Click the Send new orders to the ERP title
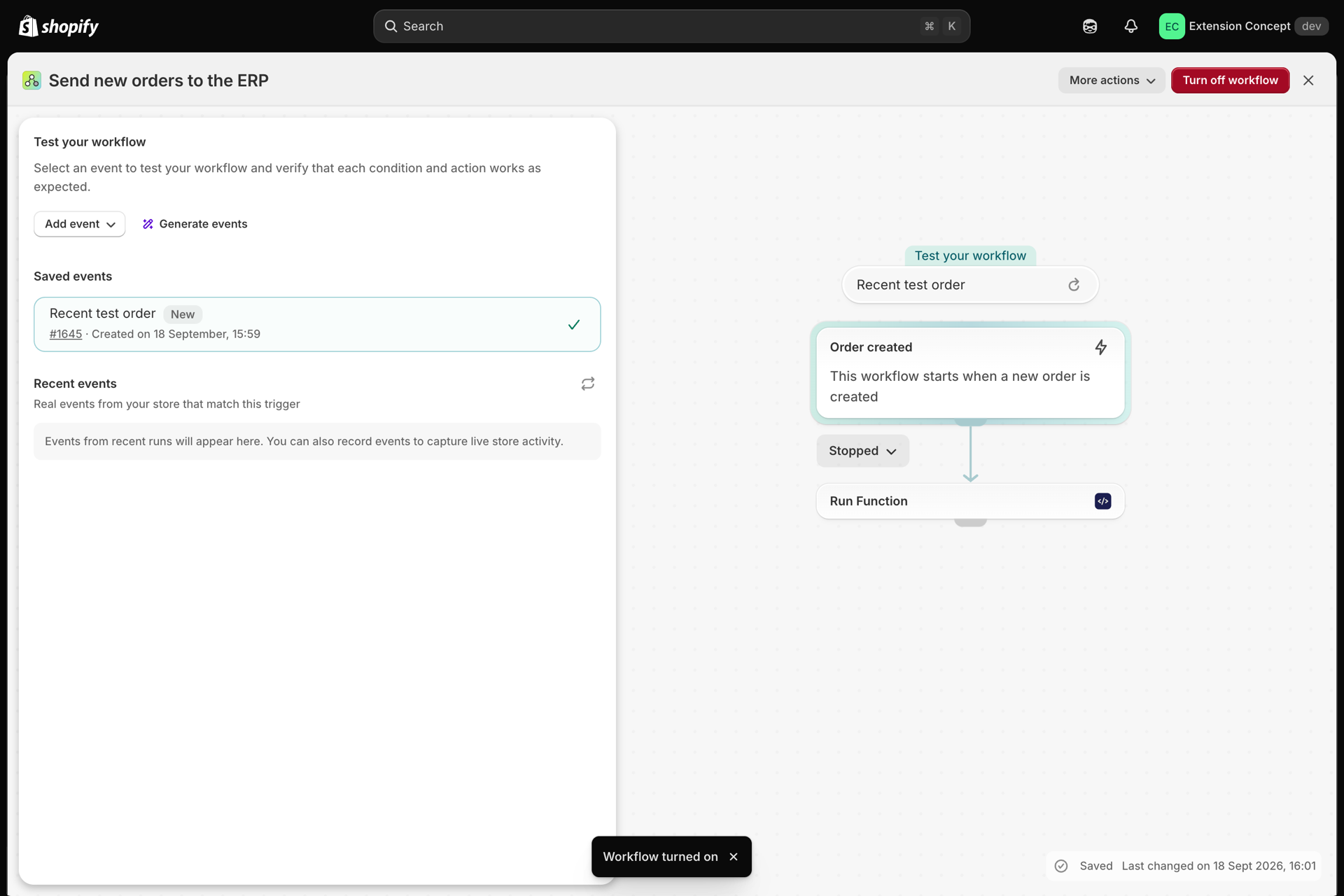 (159, 80)
